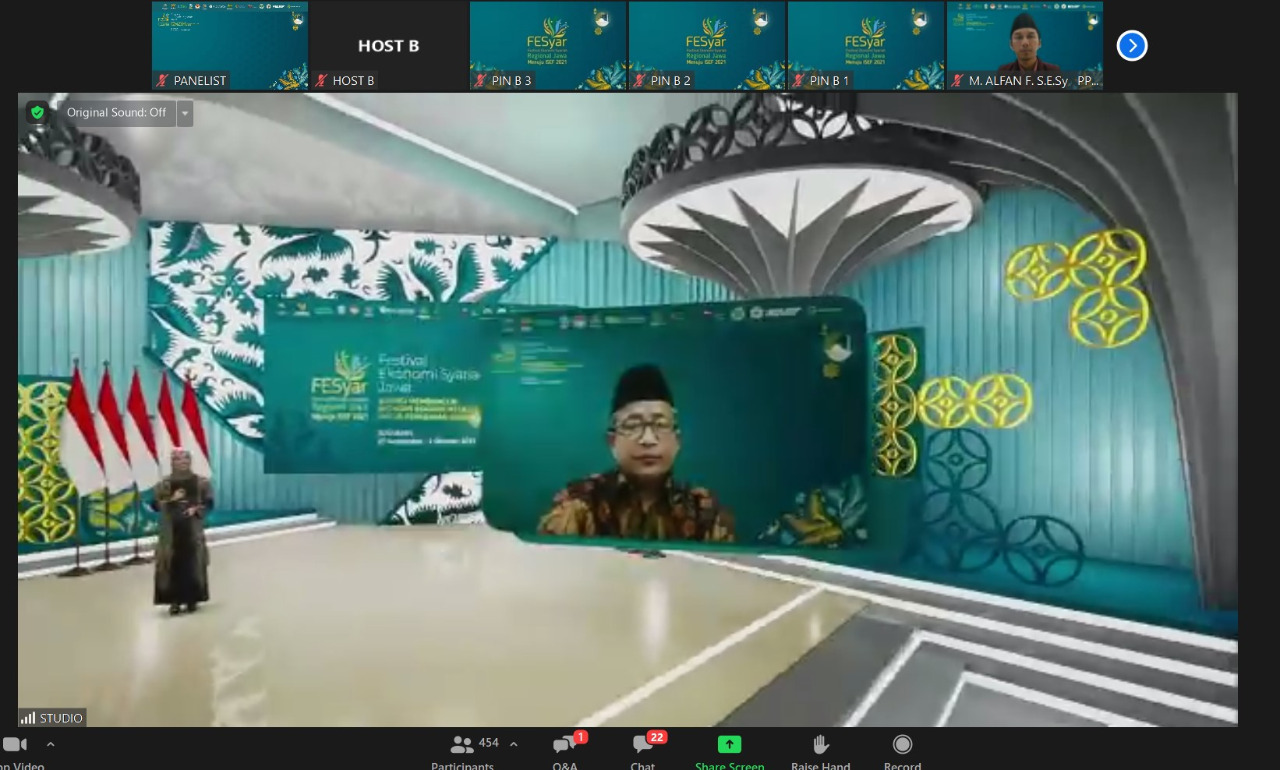1280x770 pixels.
Task: Select the PIN B 3 thumbnail
Action: point(548,46)
